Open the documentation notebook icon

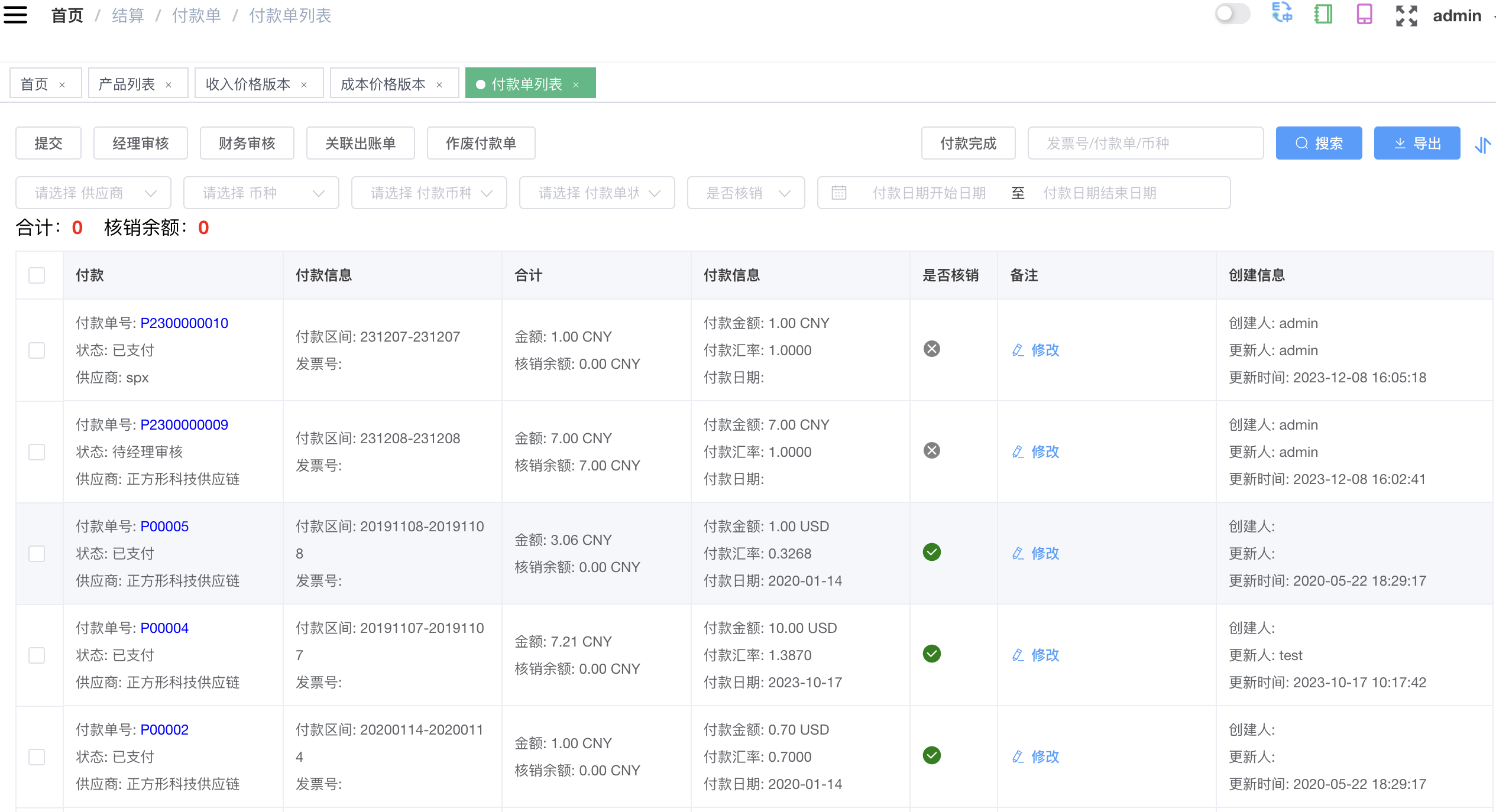pyautogui.click(x=1323, y=14)
